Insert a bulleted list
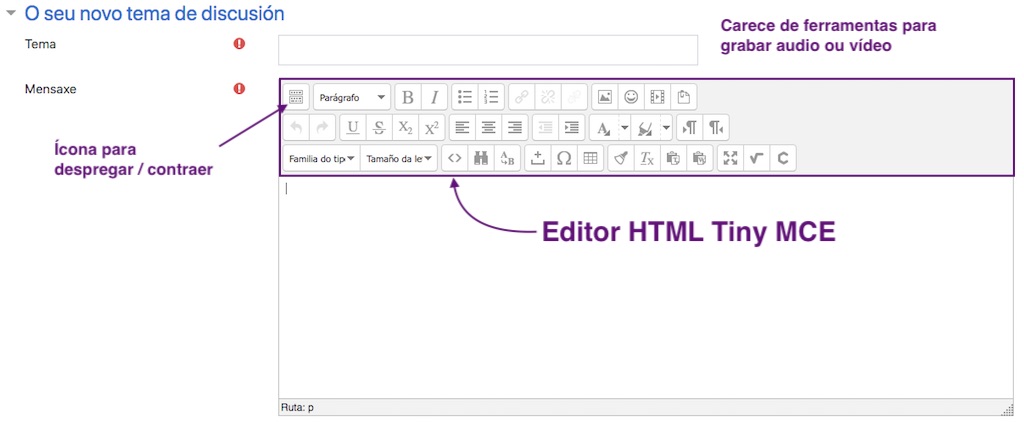 point(465,97)
